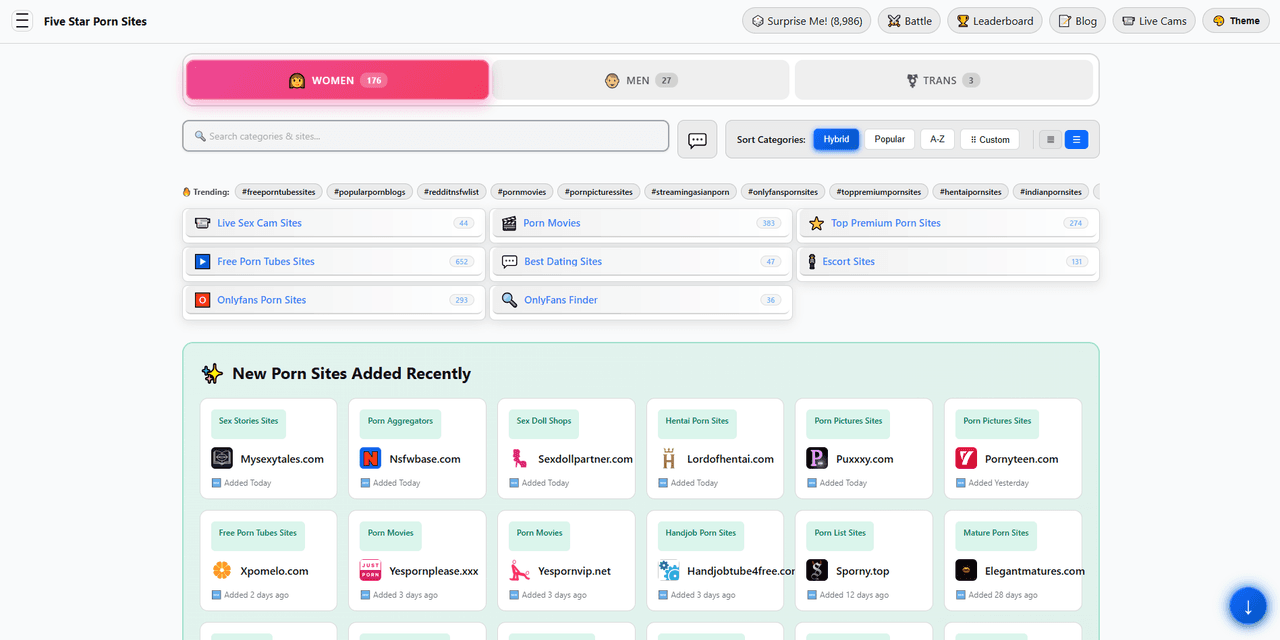The image size is (1280, 640).
Task: Click the Elegantmatures.com icon
Action: pyautogui.click(x=966, y=570)
